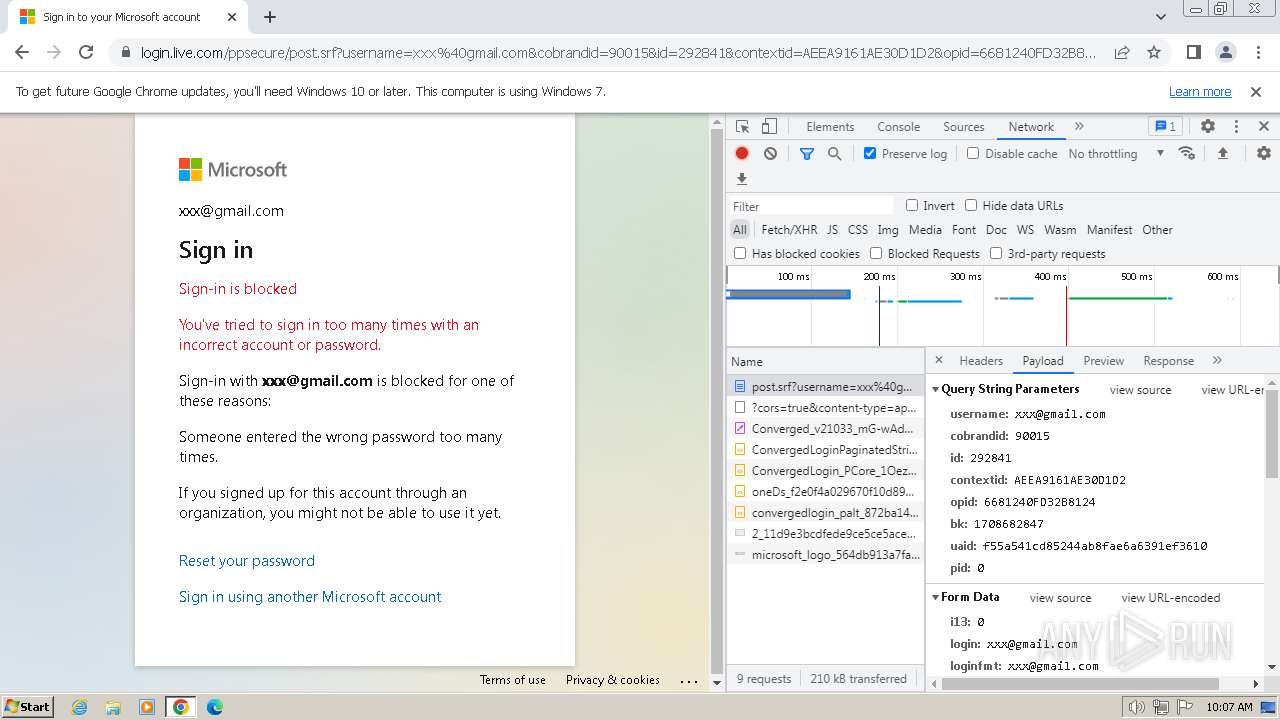Click Sign in using another Microsoft account
1280x720 pixels.
tap(310, 597)
